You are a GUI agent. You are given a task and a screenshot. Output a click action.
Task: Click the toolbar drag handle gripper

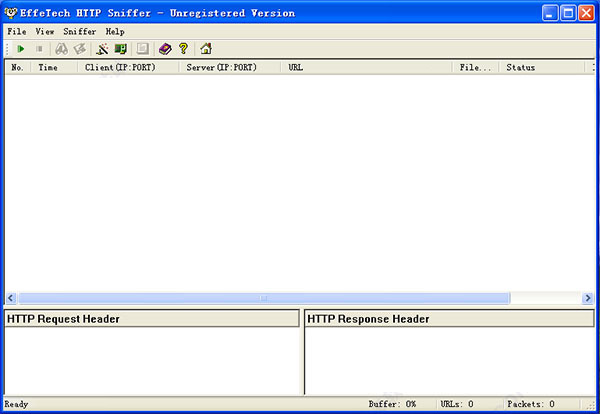click(8, 49)
